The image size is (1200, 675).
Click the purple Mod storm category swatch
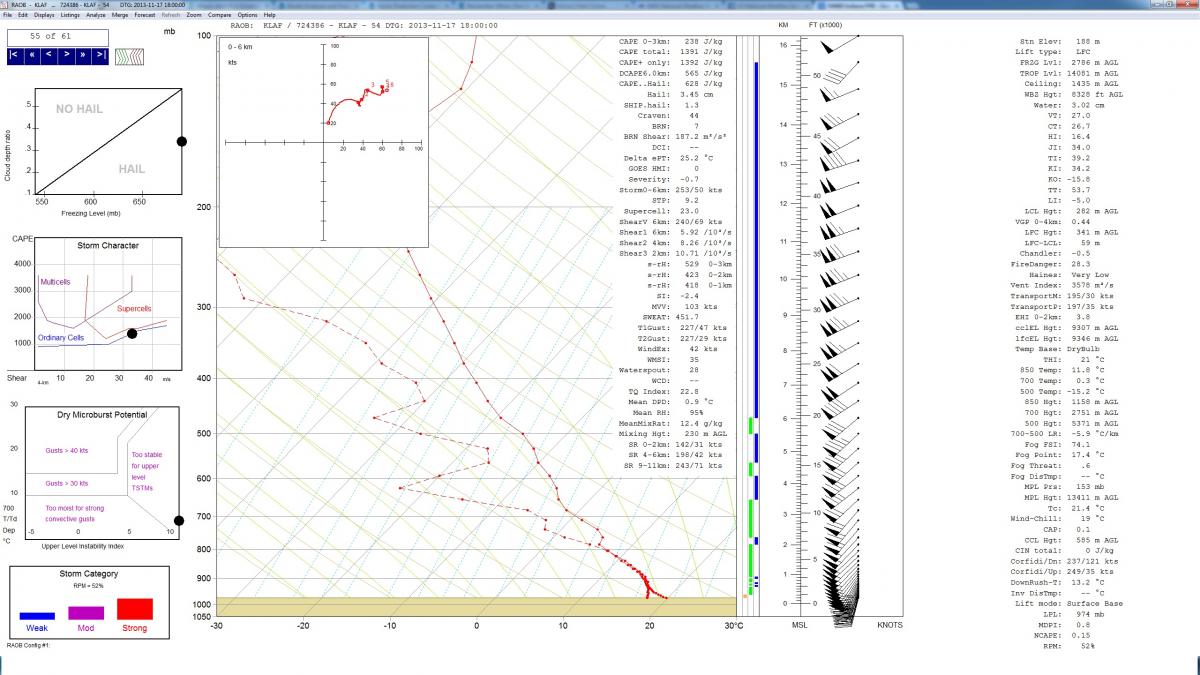tap(85, 612)
